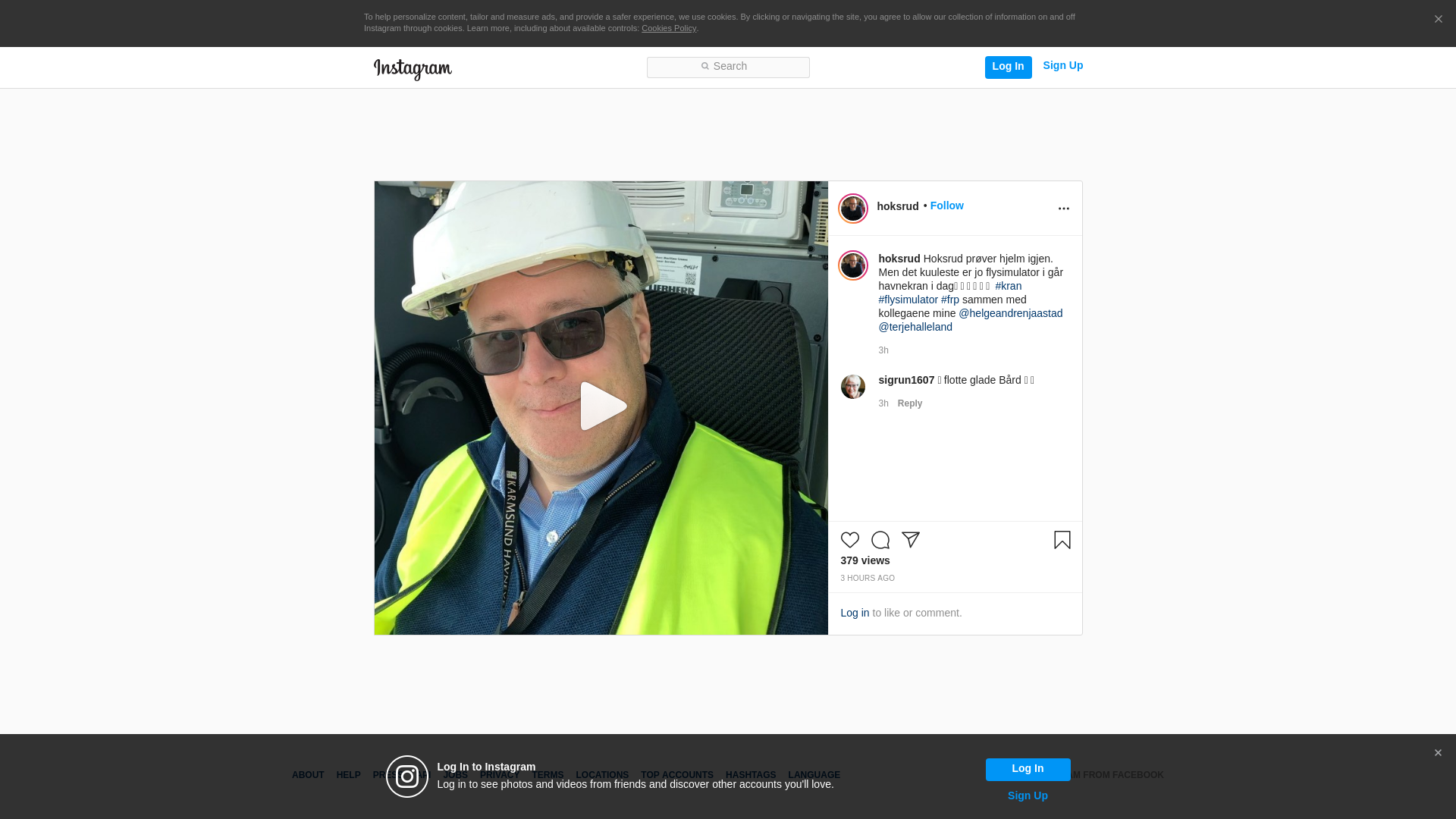The width and height of the screenshot is (1456, 819).
Task: Follow the hoksrud account
Action: pyautogui.click(x=946, y=206)
